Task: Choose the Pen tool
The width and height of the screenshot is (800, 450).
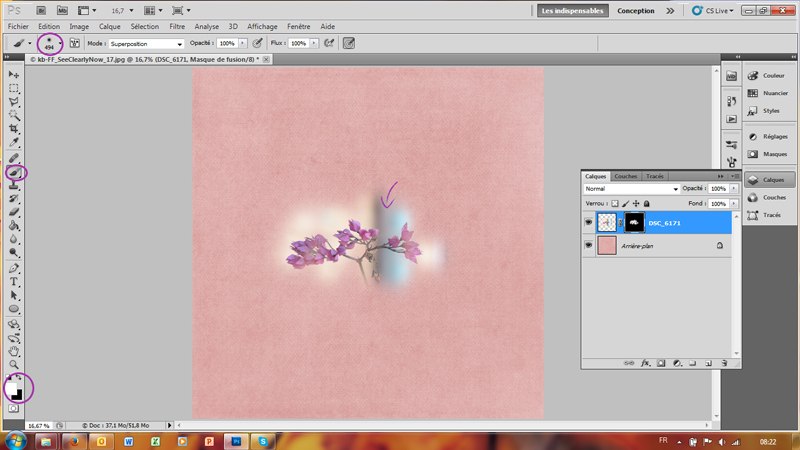Action: tap(14, 269)
